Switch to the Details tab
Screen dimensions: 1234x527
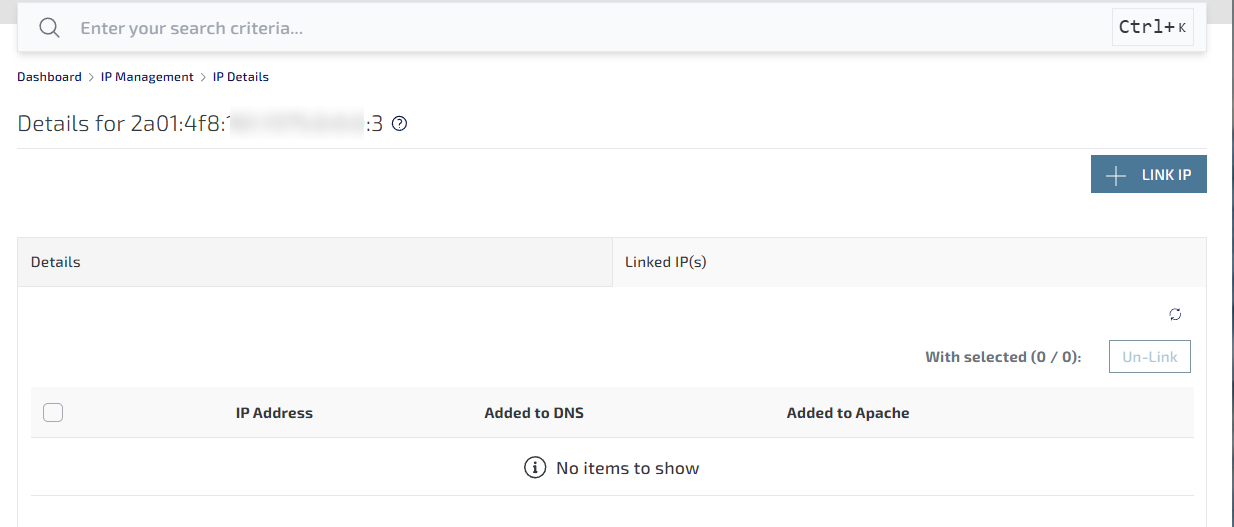pos(314,262)
